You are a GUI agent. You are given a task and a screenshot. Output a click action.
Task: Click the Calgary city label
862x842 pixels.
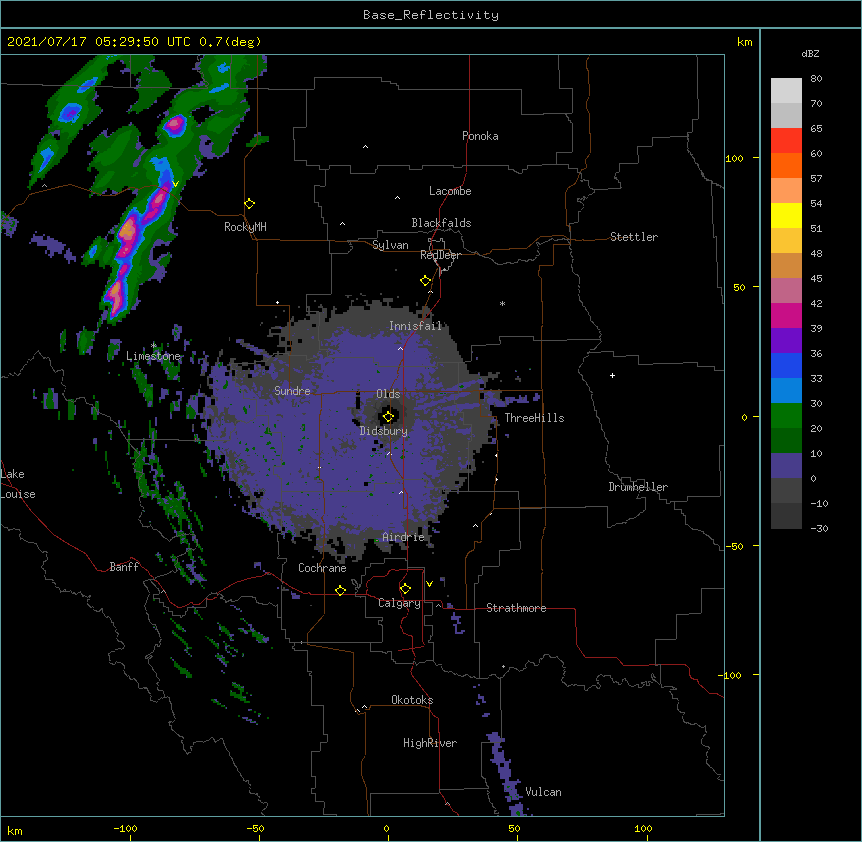tap(399, 603)
